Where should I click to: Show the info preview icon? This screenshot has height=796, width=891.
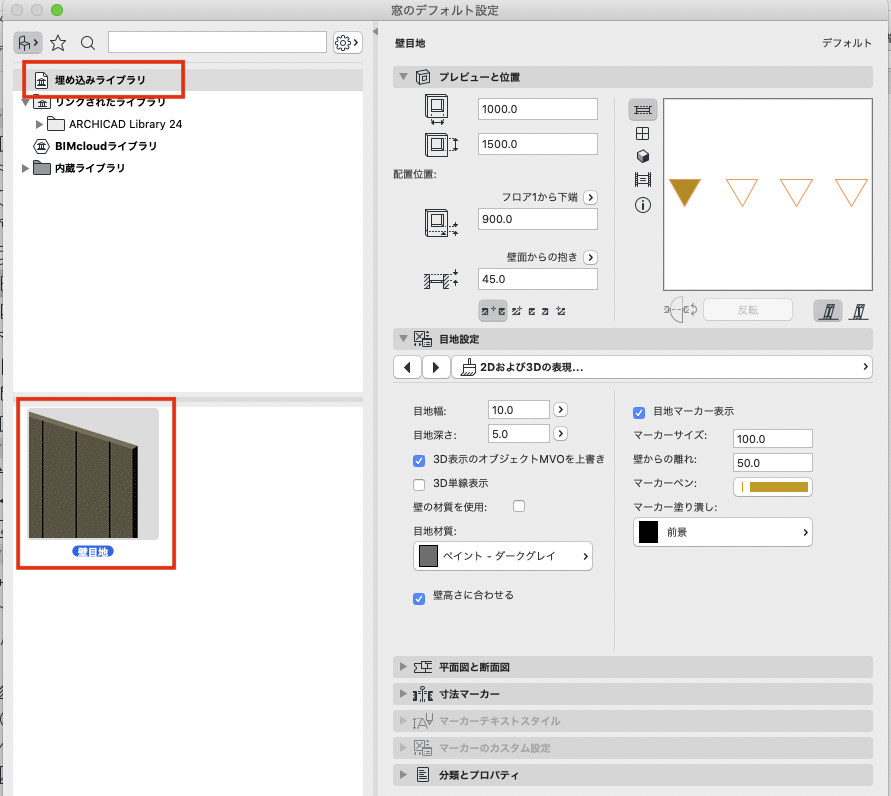pyautogui.click(x=643, y=205)
